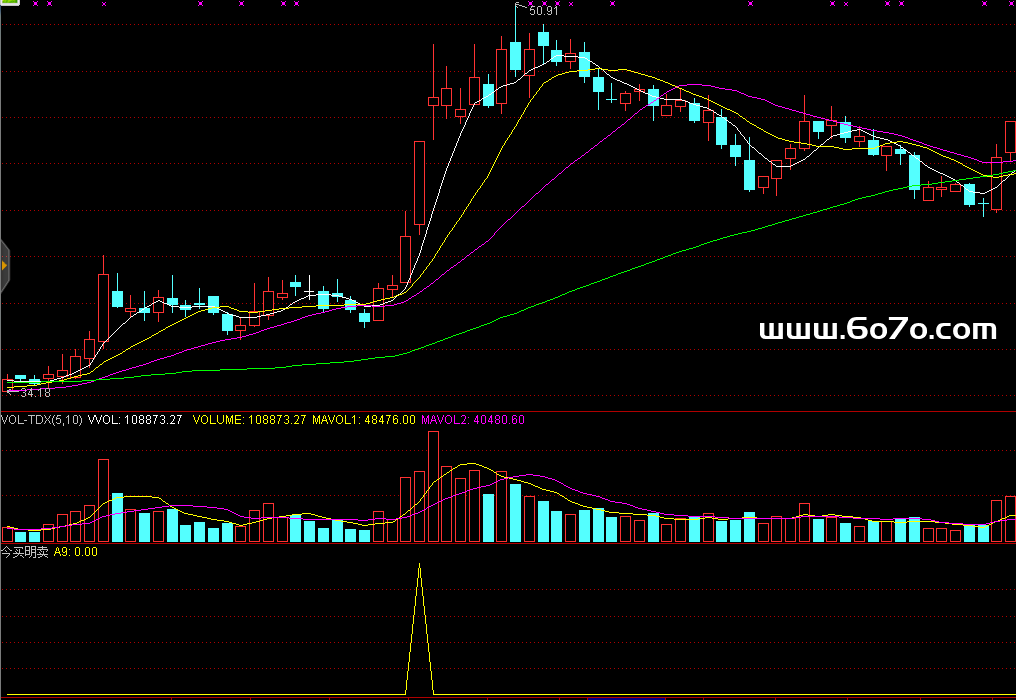1016x700 pixels.
Task: Click the peak of the yellow signal spike
Action: click(419, 566)
